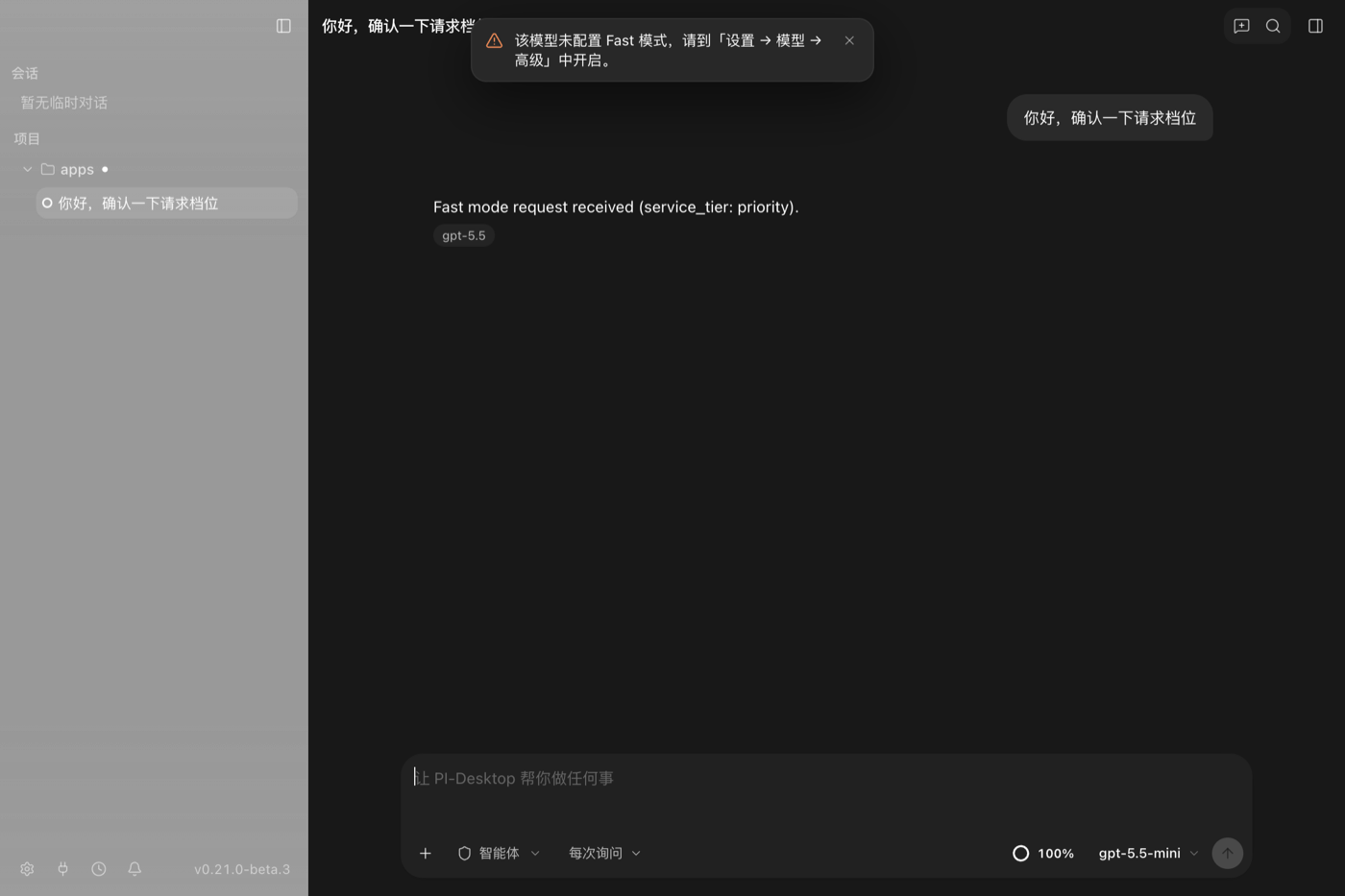This screenshot has height=896, width=1345.
Task: Collapse the apps project folder
Action: click(x=27, y=169)
